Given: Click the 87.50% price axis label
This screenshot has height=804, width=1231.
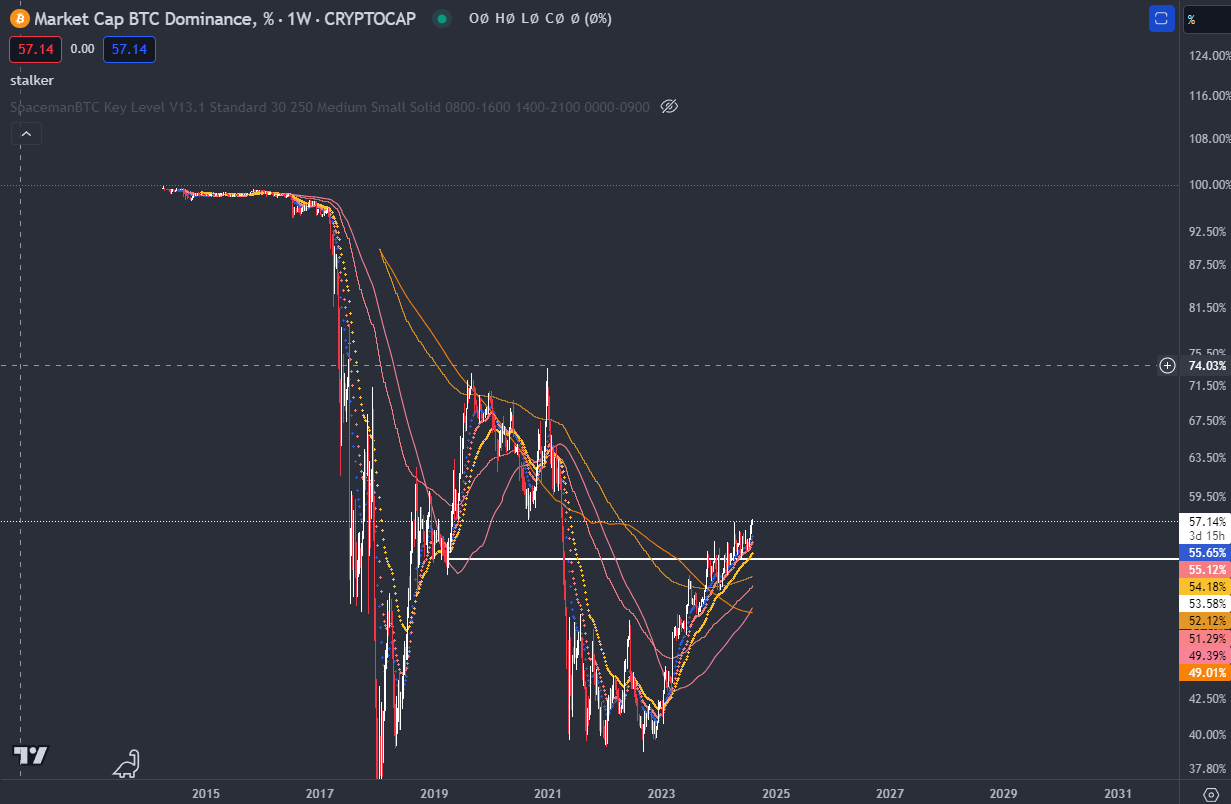Looking at the screenshot, I should click(1208, 264).
